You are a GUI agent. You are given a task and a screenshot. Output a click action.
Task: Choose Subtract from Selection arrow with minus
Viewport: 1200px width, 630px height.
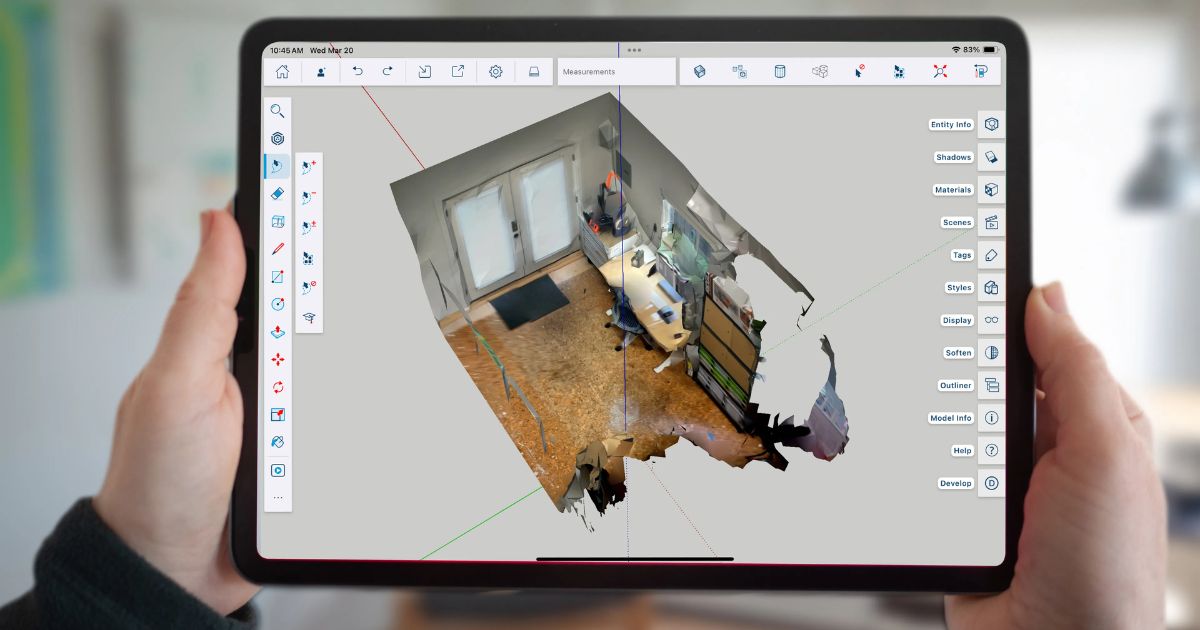309,198
